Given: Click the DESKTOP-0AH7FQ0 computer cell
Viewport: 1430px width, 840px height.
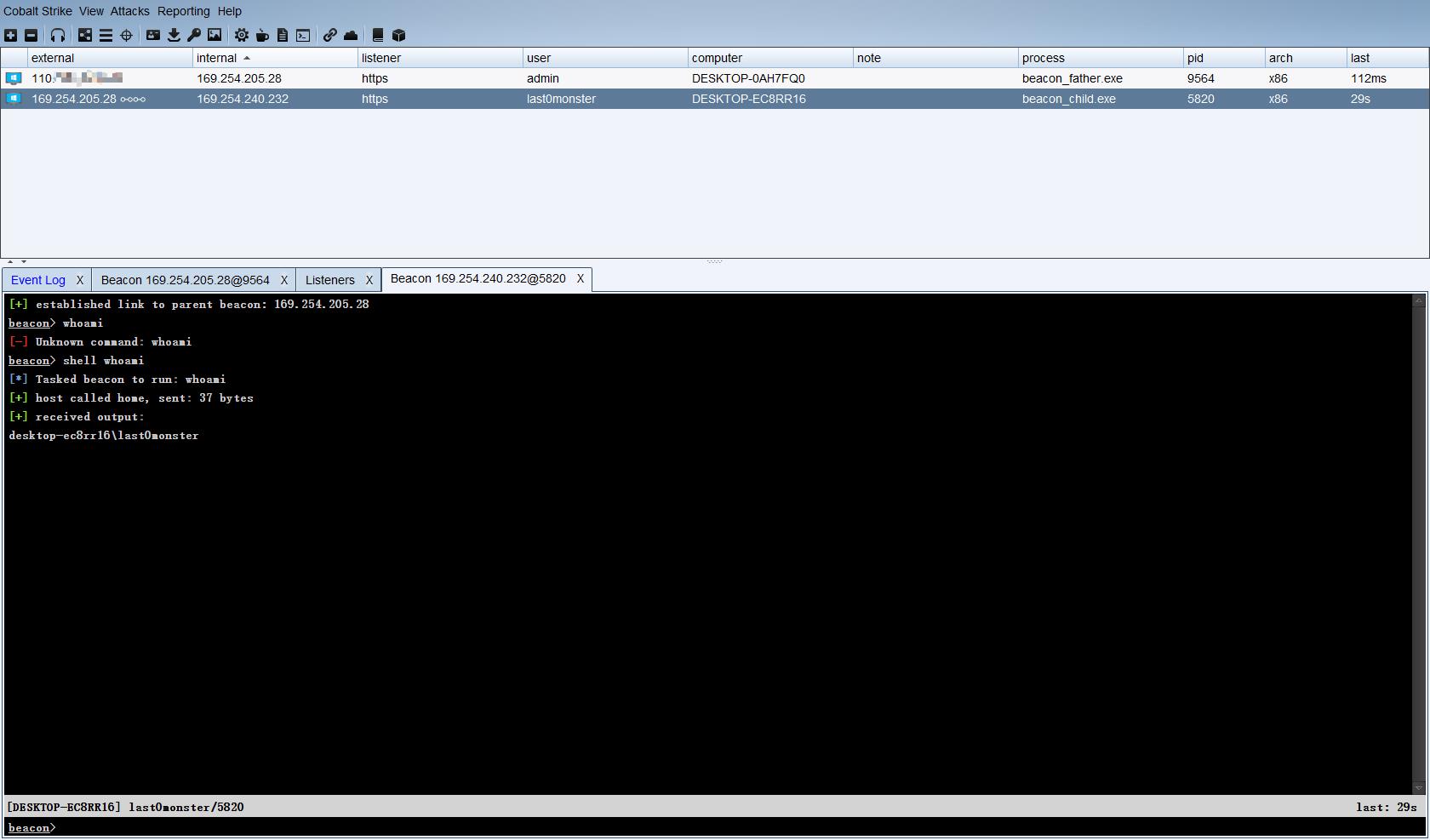Looking at the screenshot, I should tap(771, 78).
